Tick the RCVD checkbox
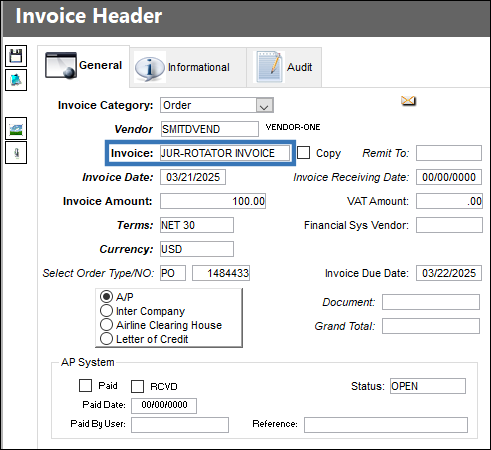The image size is (491, 450). (137, 386)
